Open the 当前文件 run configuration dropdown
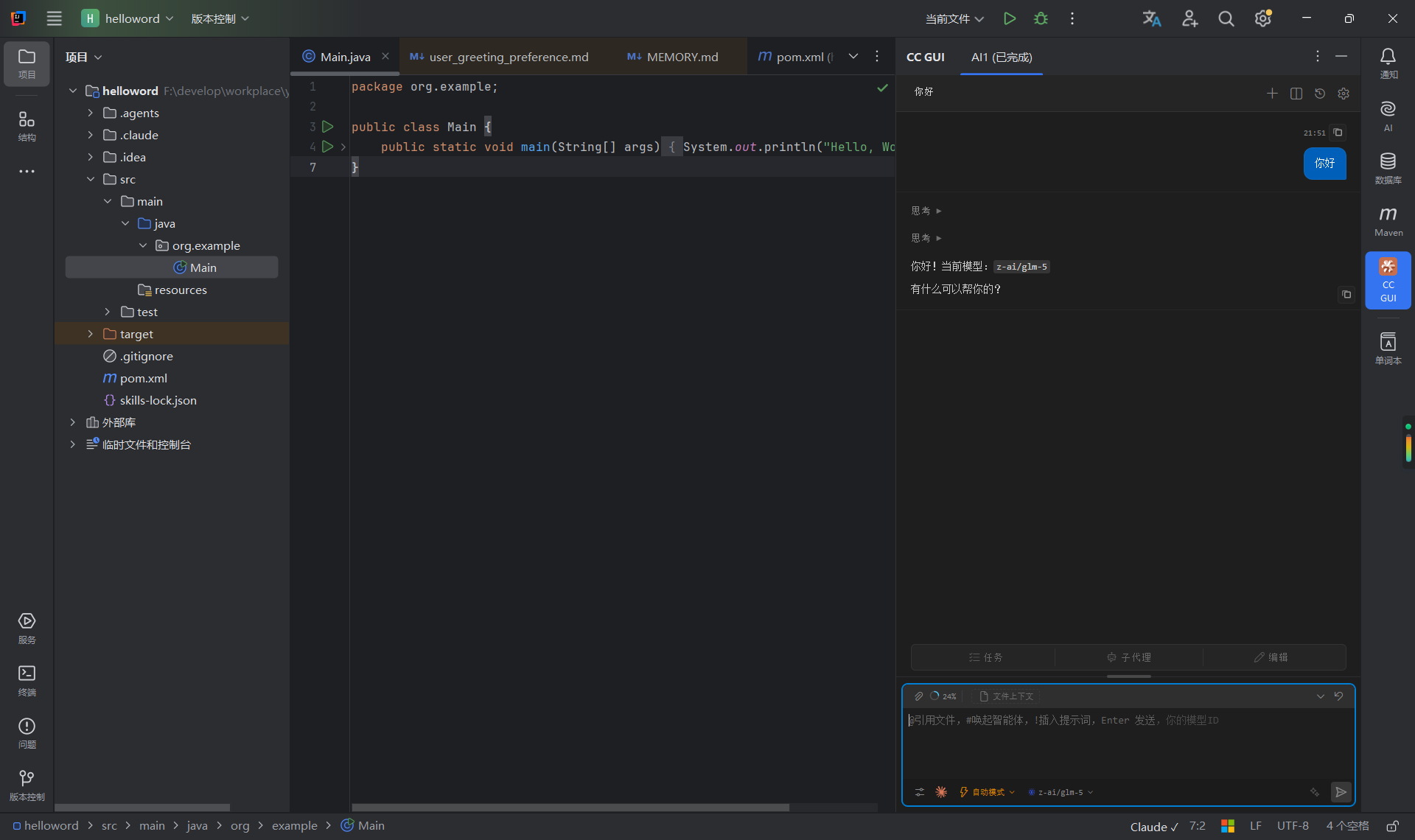Screen dimensions: 1415x840 pyautogui.click(x=954, y=18)
